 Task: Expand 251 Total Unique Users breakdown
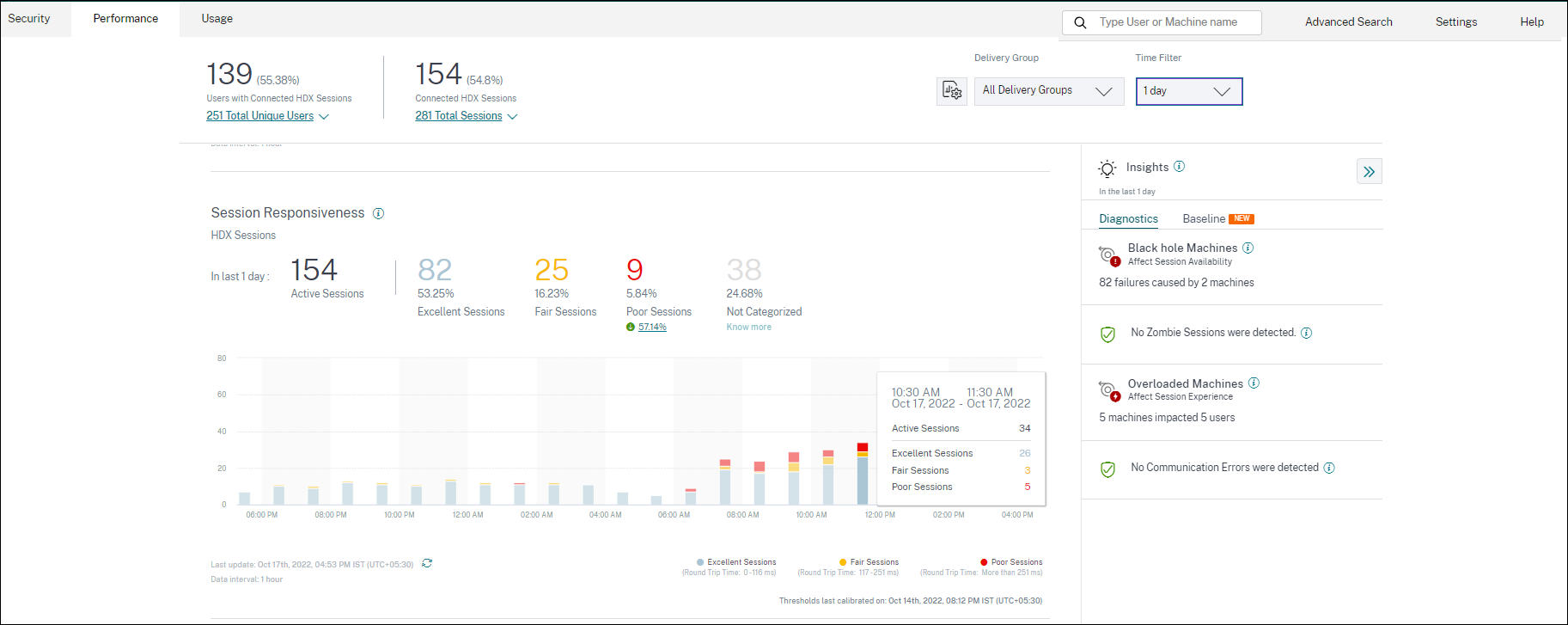(266, 116)
